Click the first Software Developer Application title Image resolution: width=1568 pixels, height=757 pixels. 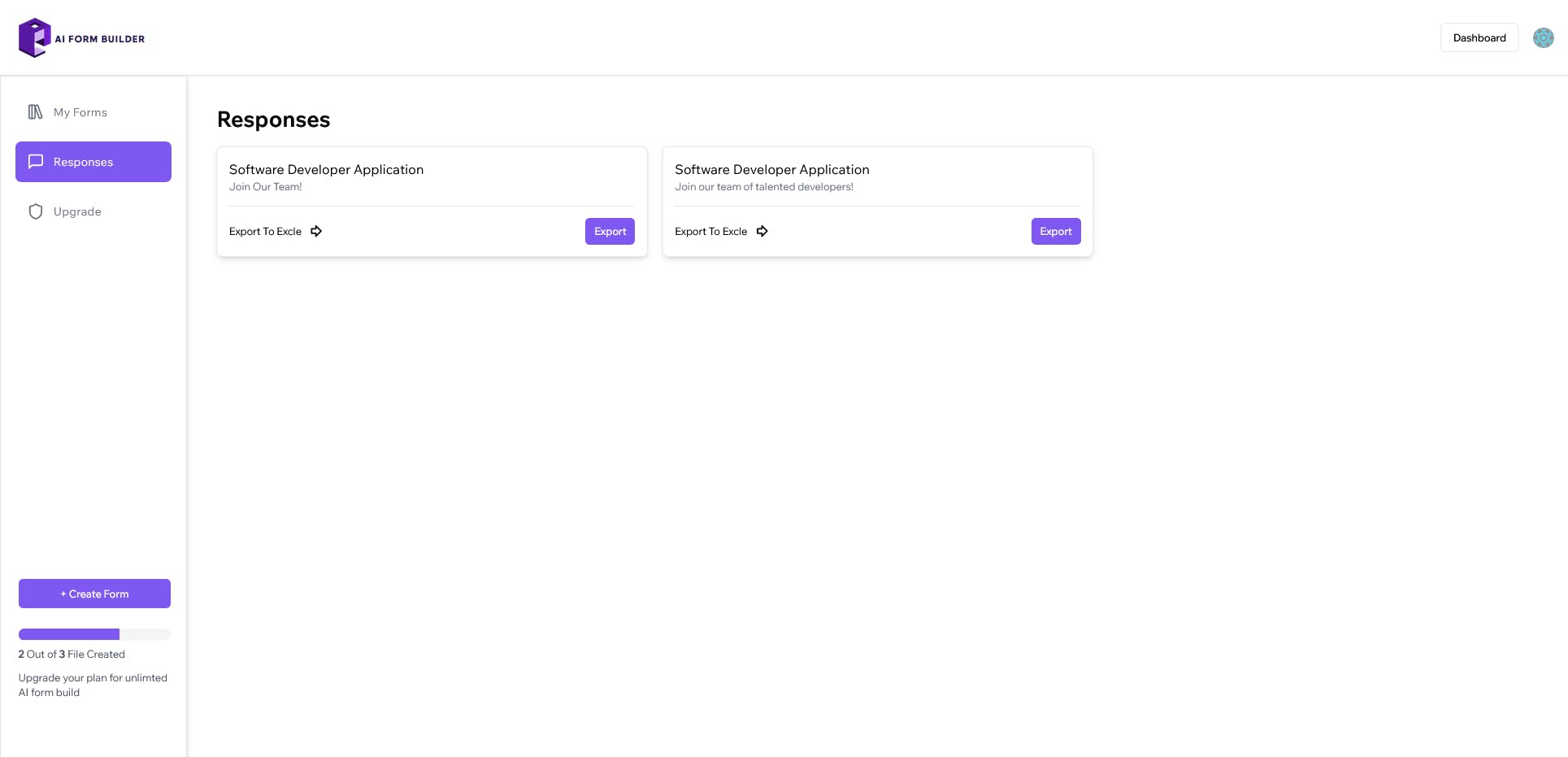pyautogui.click(x=326, y=169)
